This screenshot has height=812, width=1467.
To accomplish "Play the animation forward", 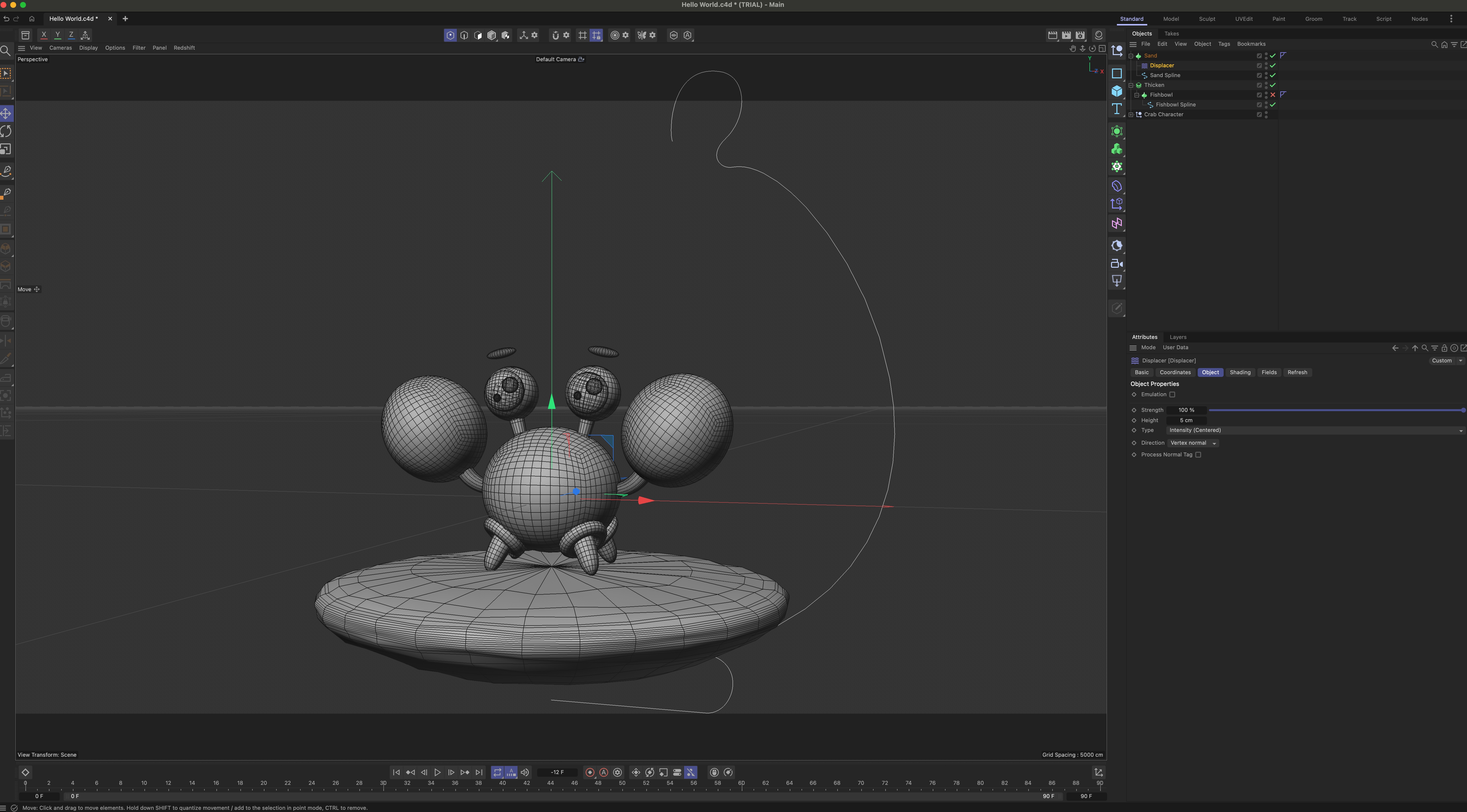I will (x=437, y=773).
